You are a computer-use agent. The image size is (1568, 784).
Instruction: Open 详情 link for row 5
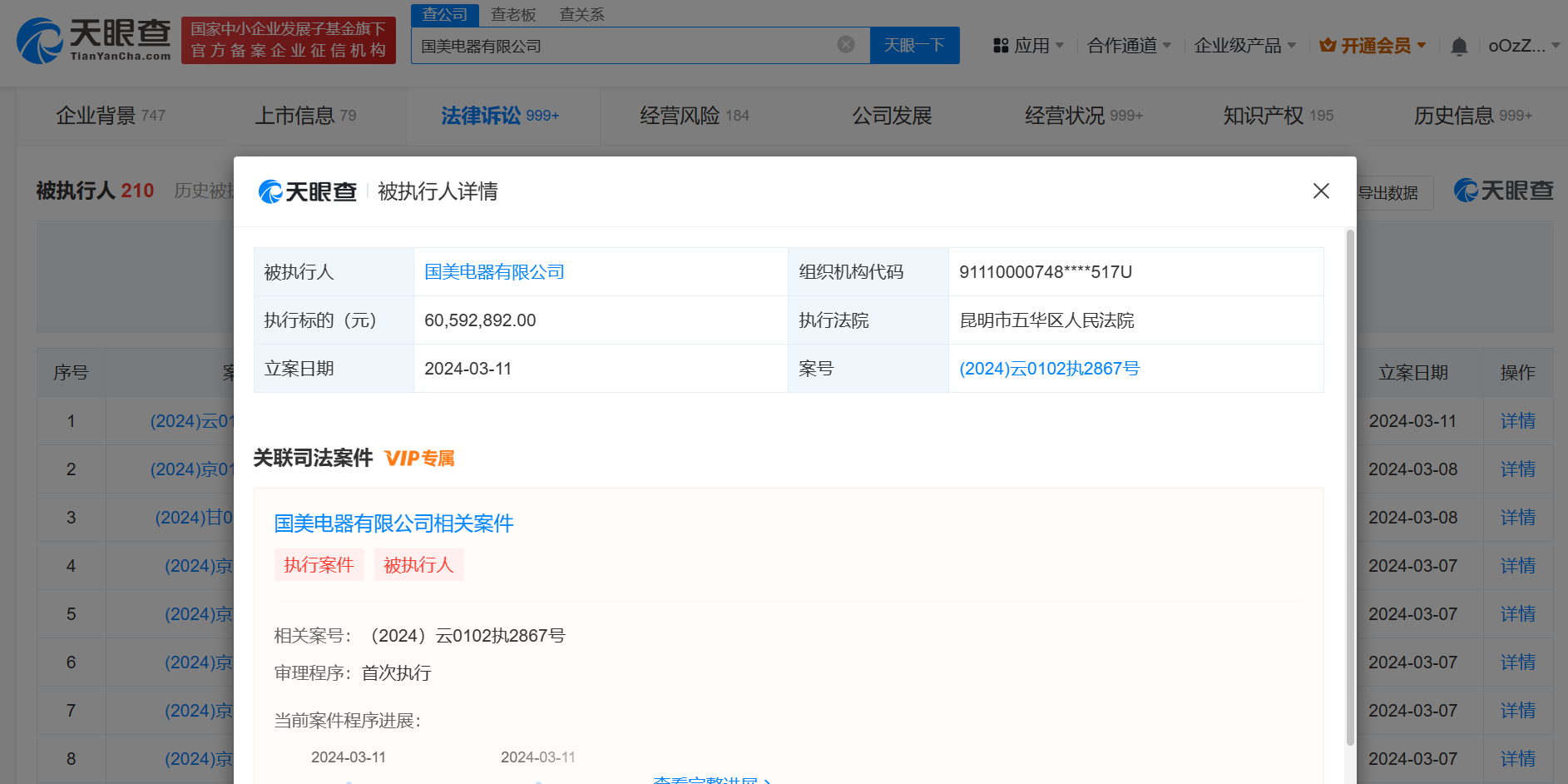click(x=1517, y=614)
